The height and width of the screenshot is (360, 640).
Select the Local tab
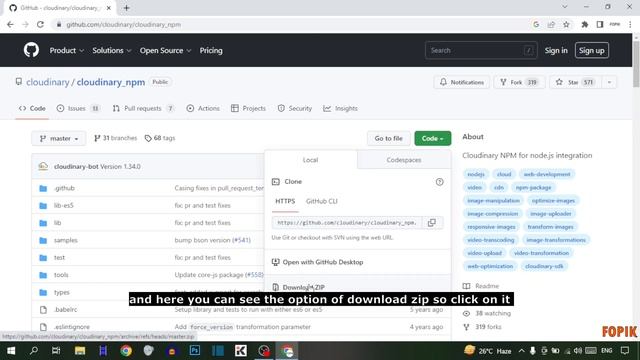tap(310, 160)
